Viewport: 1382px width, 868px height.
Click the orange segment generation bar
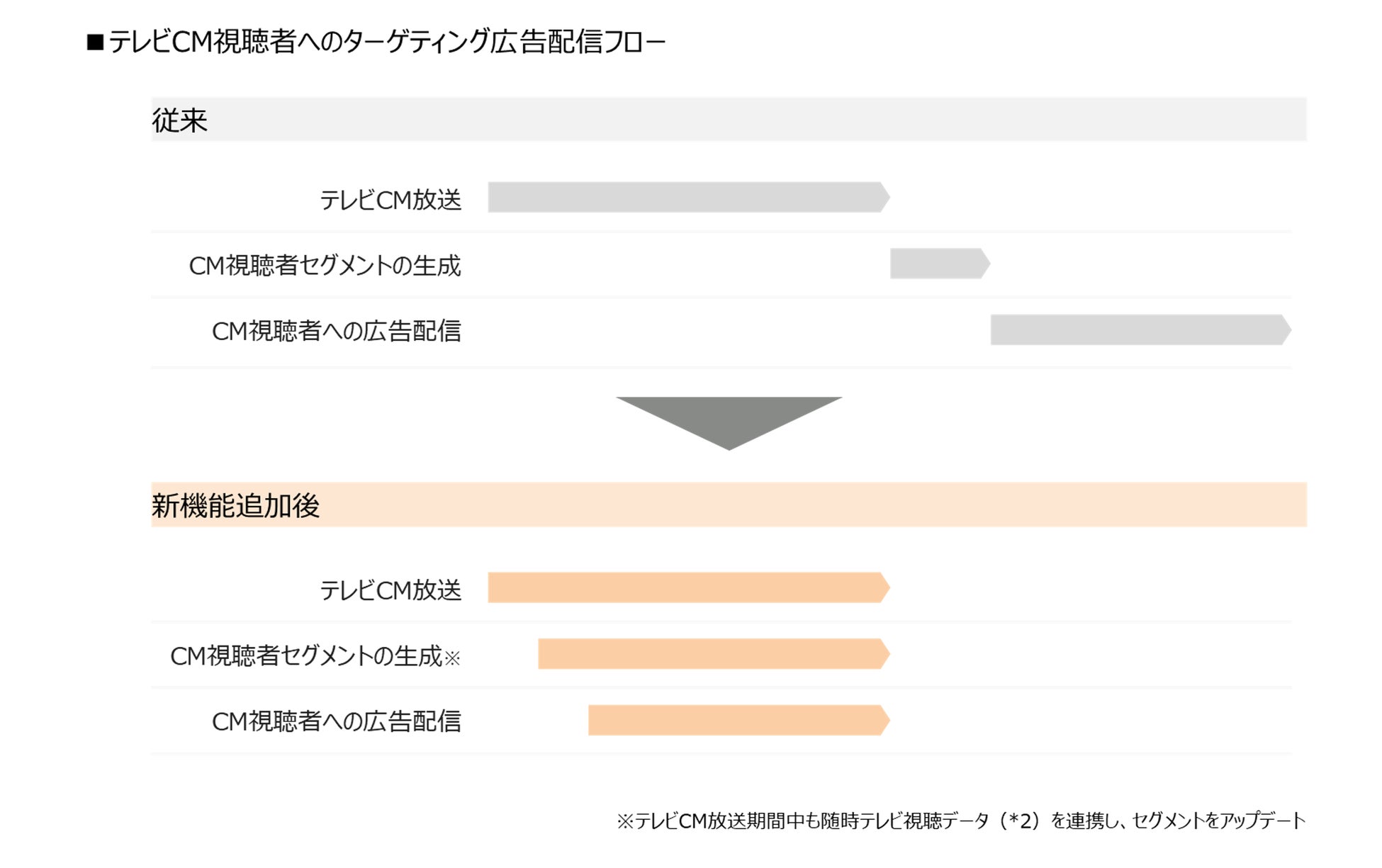pos(712,653)
